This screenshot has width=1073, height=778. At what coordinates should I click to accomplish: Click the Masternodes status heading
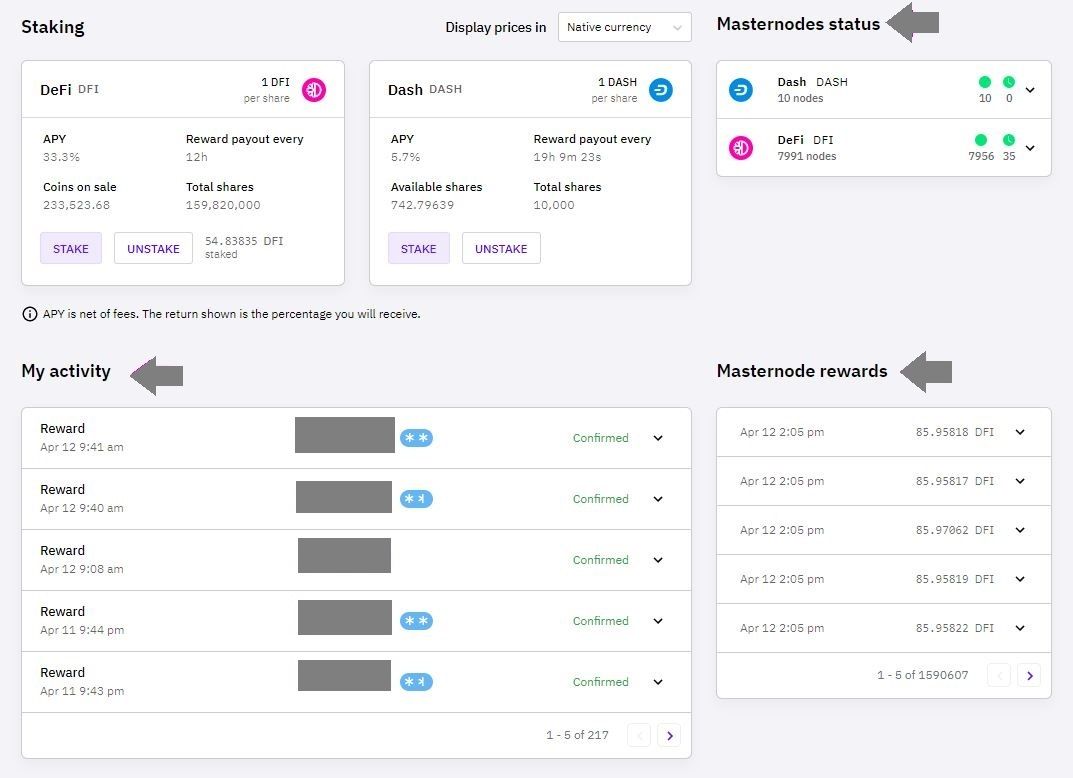pyautogui.click(x=798, y=24)
